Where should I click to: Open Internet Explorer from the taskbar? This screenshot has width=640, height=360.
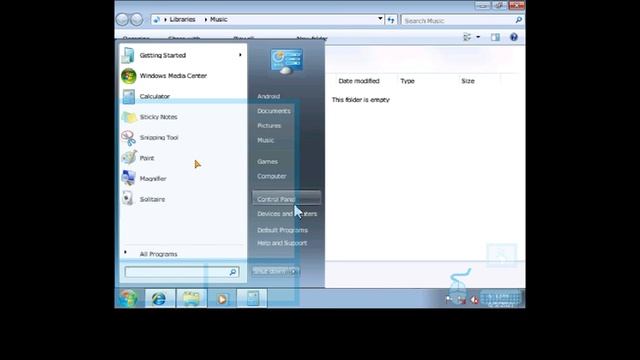click(x=160, y=299)
